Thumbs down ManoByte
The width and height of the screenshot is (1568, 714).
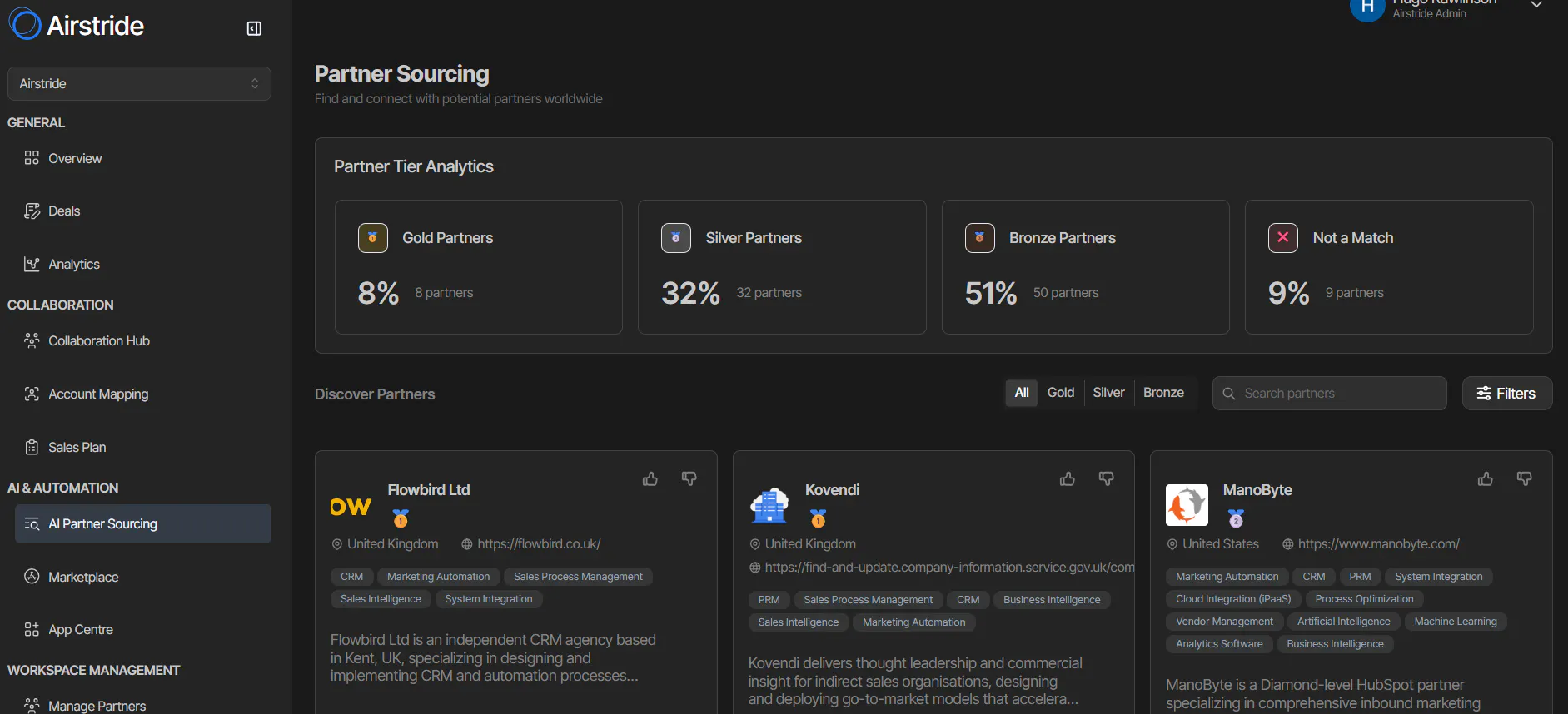tap(1525, 479)
